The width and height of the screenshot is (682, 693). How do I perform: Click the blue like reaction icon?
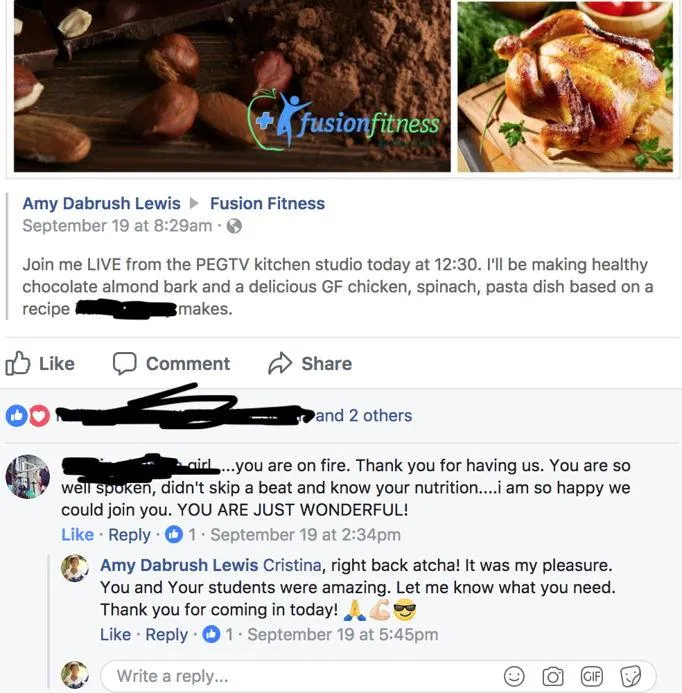[16, 415]
